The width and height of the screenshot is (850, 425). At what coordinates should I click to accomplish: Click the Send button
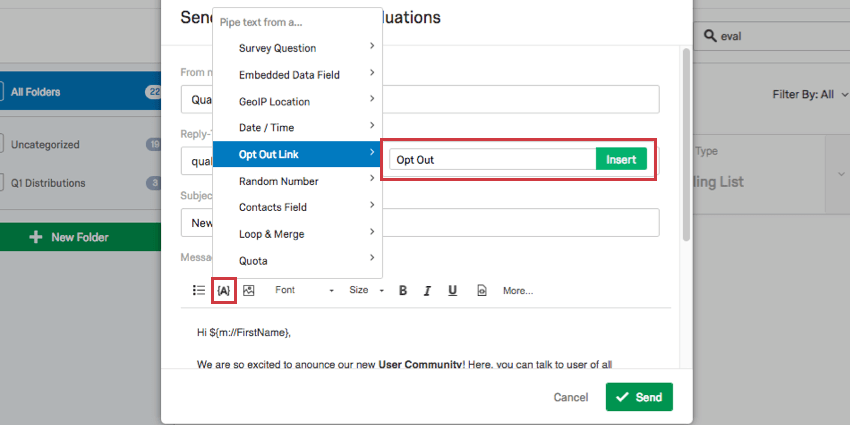(x=639, y=397)
